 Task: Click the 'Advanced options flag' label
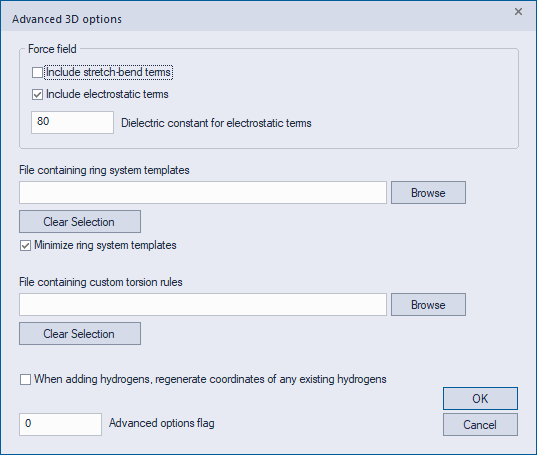point(162,423)
